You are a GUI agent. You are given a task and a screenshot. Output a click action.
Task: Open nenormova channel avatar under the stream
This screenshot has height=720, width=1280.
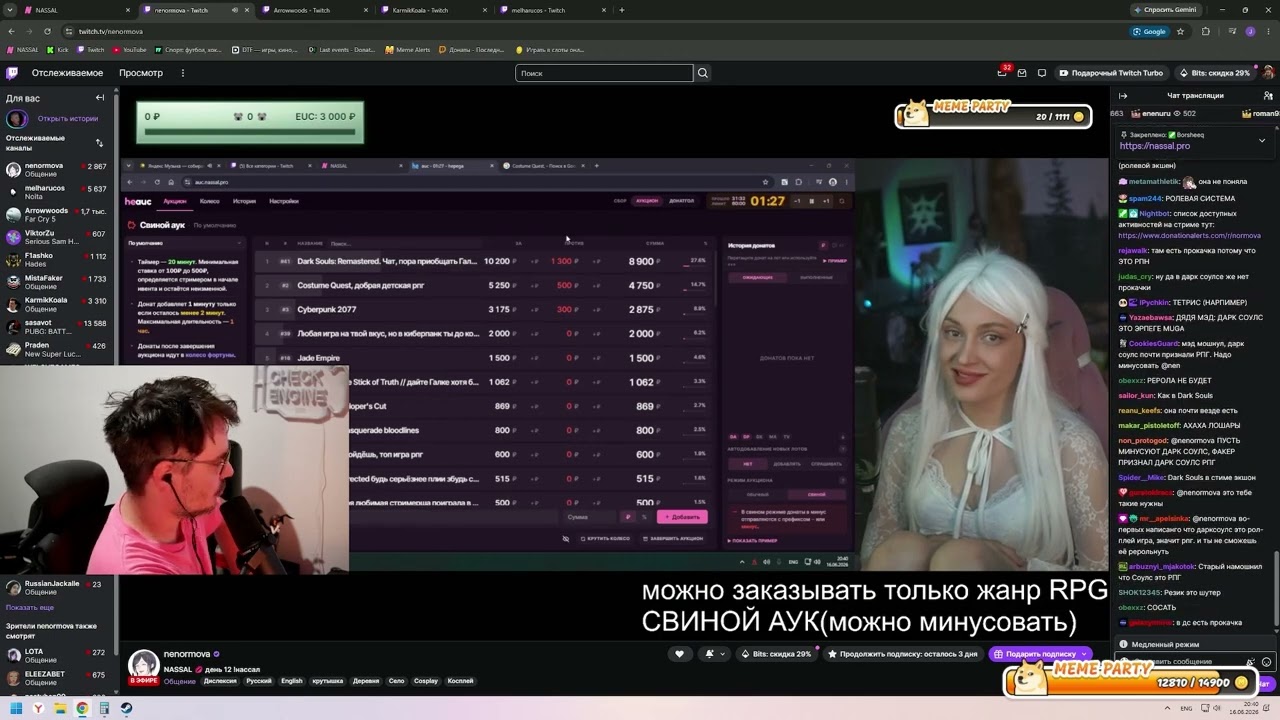pos(143,666)
